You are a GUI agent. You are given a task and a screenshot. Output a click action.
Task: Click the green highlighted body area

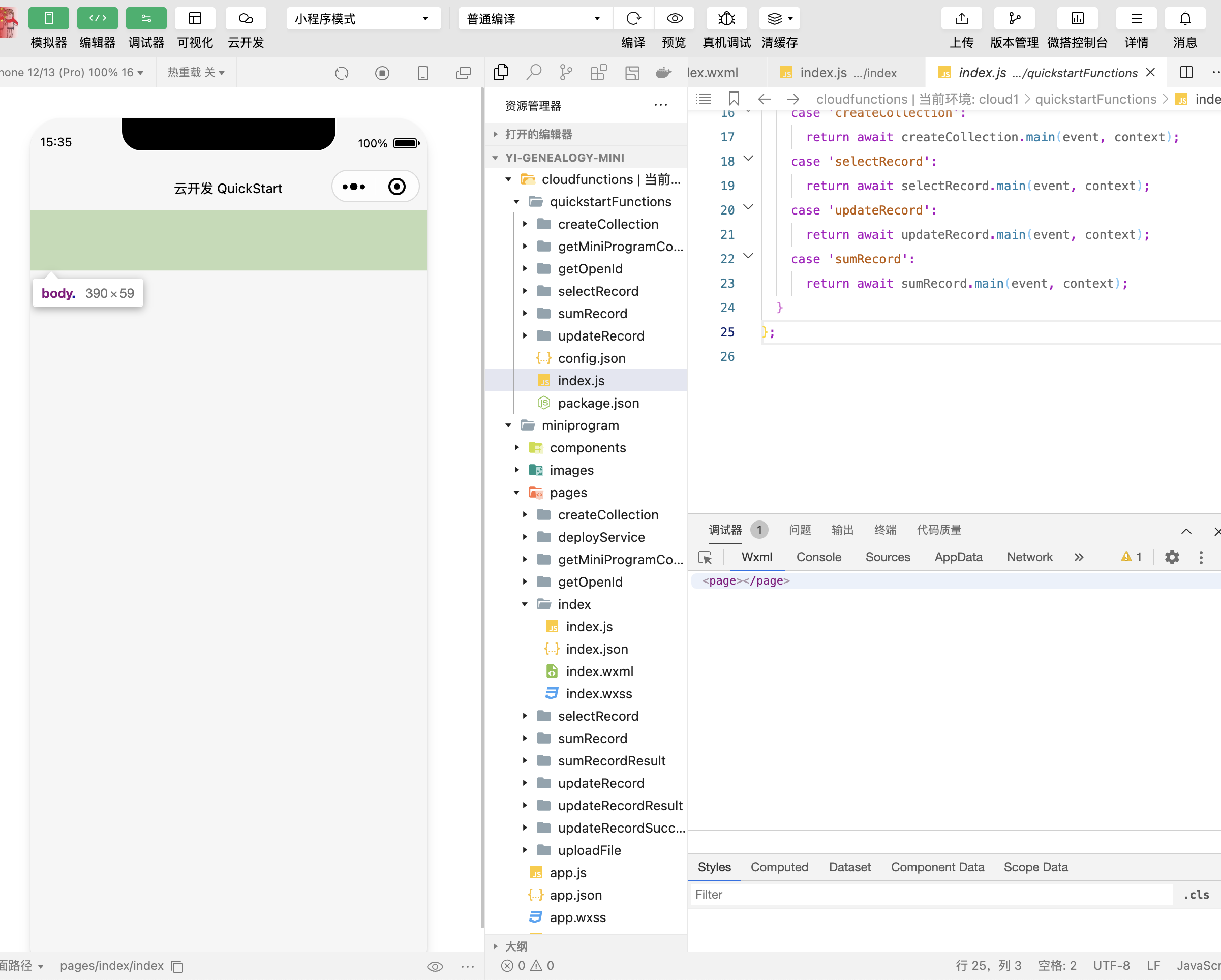pyautogui.click(x=228, y=240)
